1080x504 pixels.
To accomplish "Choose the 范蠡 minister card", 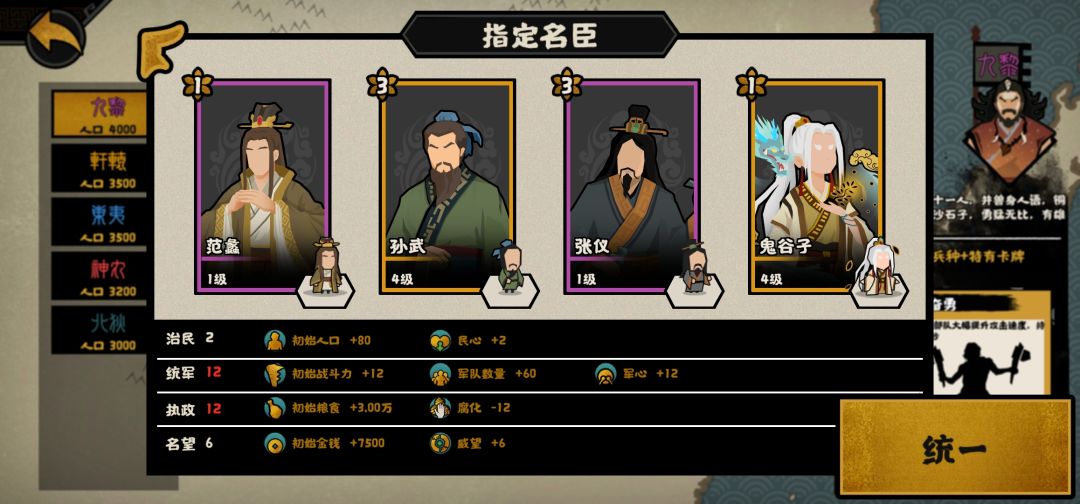I will click(262, 187).
